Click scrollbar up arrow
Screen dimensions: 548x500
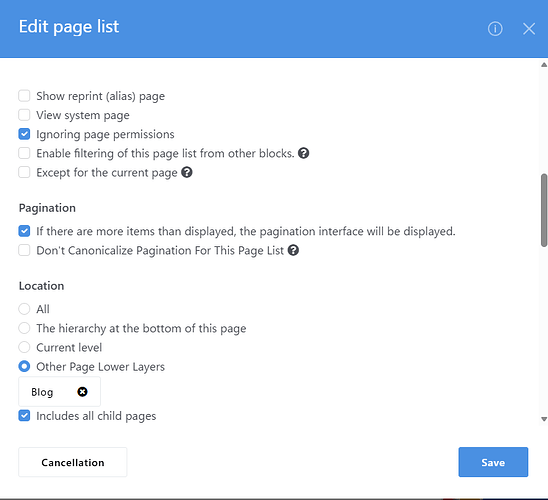point(544,65)
